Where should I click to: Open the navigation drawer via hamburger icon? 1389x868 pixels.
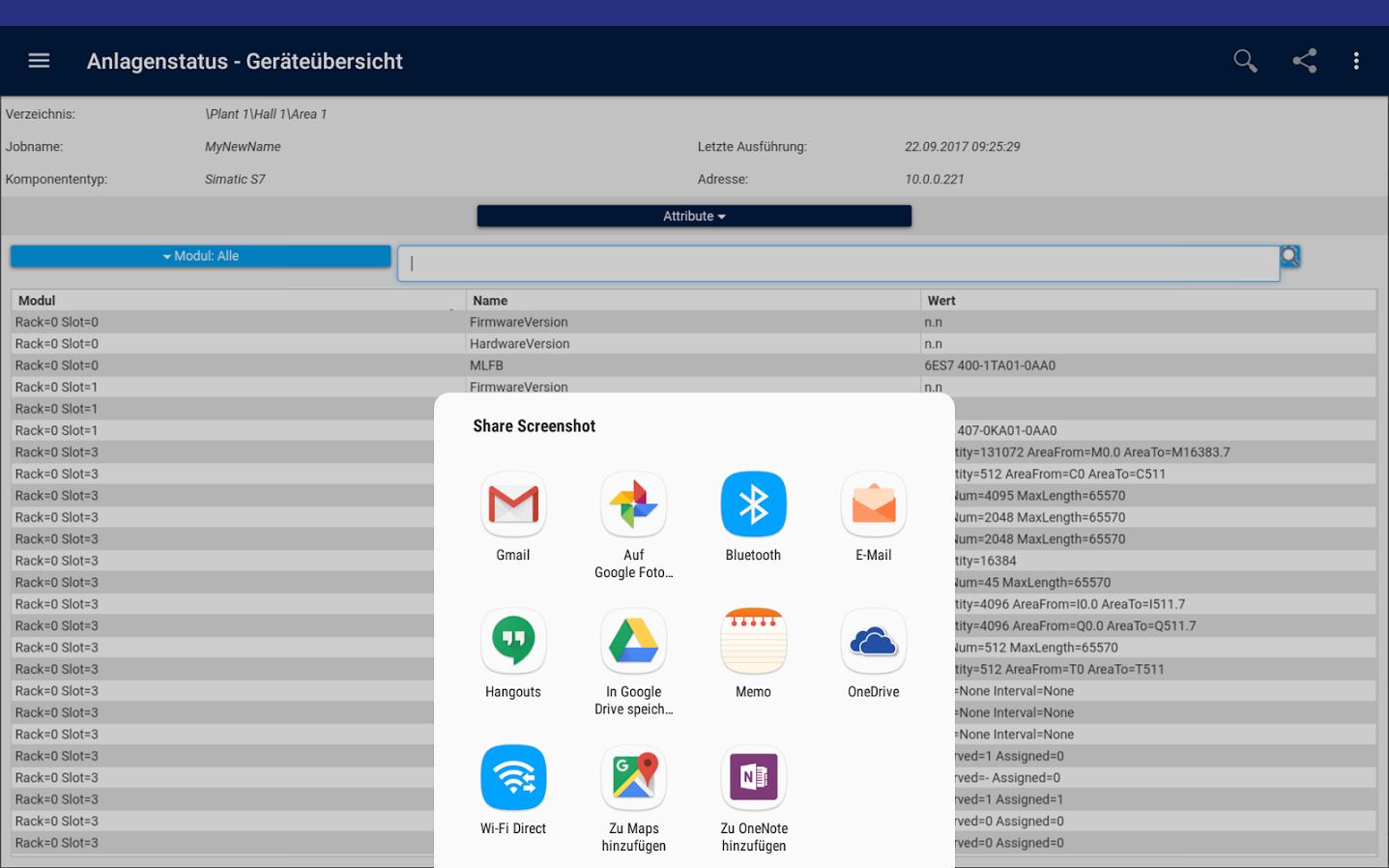pos(39,60)
